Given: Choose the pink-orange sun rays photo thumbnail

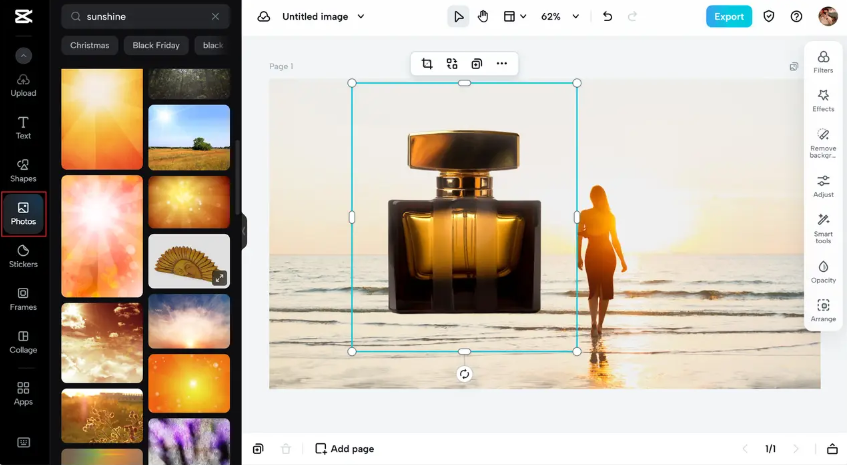Looking at the screenshot, I should [x=102, y=236].
